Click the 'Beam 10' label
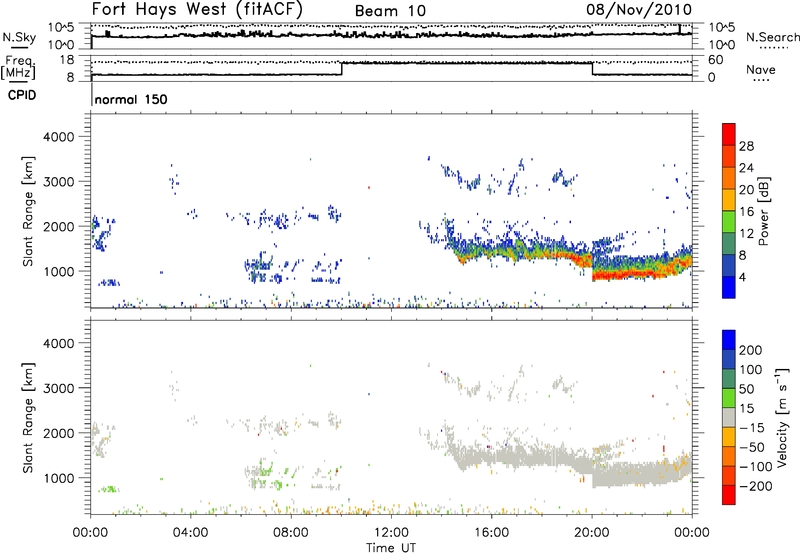The image size is (800, 554). 390,11
